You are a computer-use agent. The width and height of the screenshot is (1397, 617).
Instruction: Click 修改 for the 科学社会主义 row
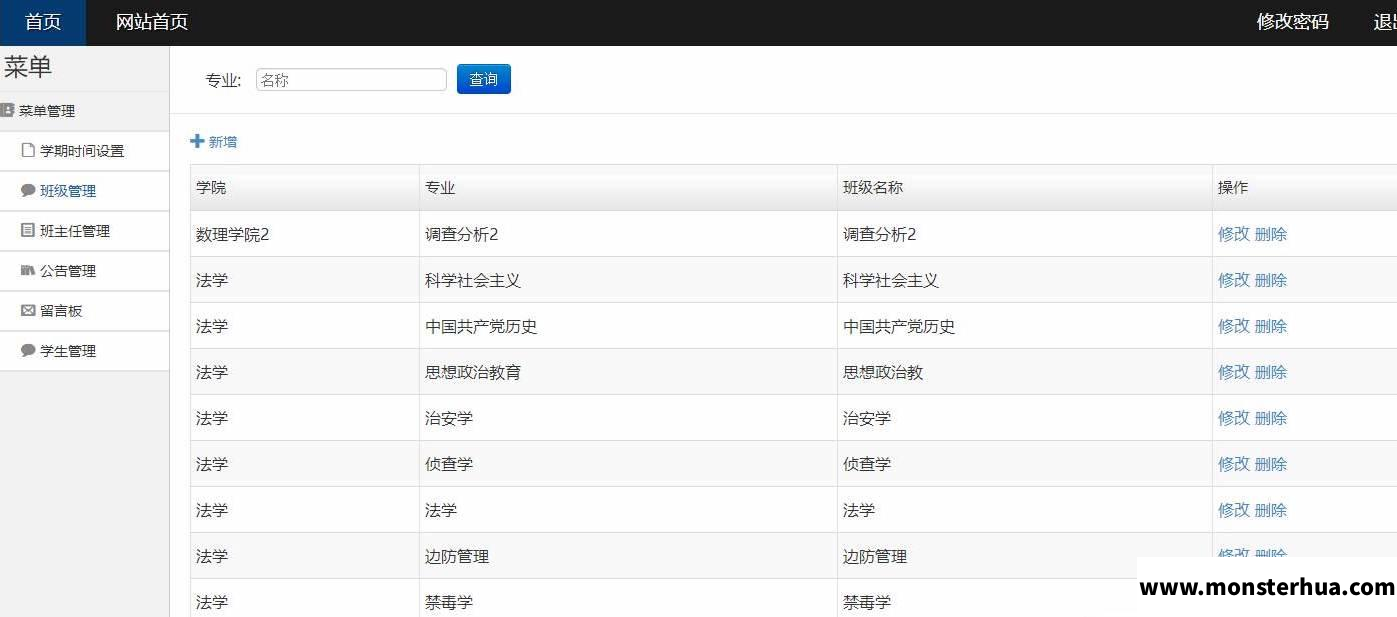click(x=1234, y=280)
